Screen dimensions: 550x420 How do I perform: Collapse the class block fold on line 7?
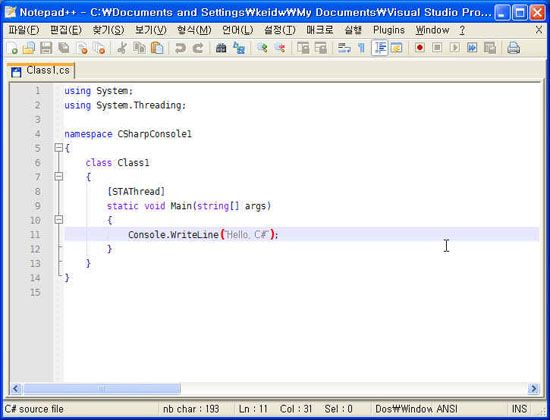pos(59,176)
